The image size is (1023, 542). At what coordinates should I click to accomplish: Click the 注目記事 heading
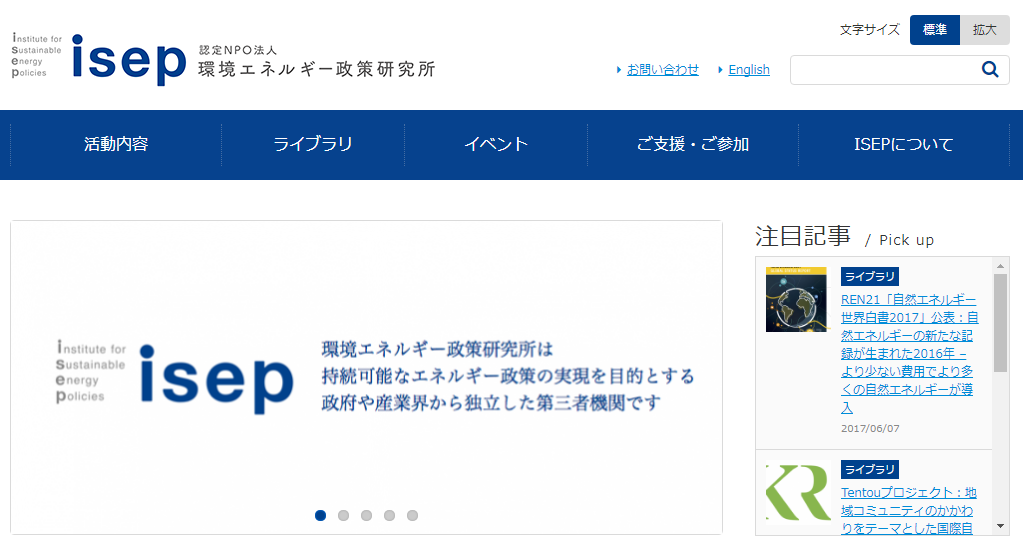[x=803, y=236]
